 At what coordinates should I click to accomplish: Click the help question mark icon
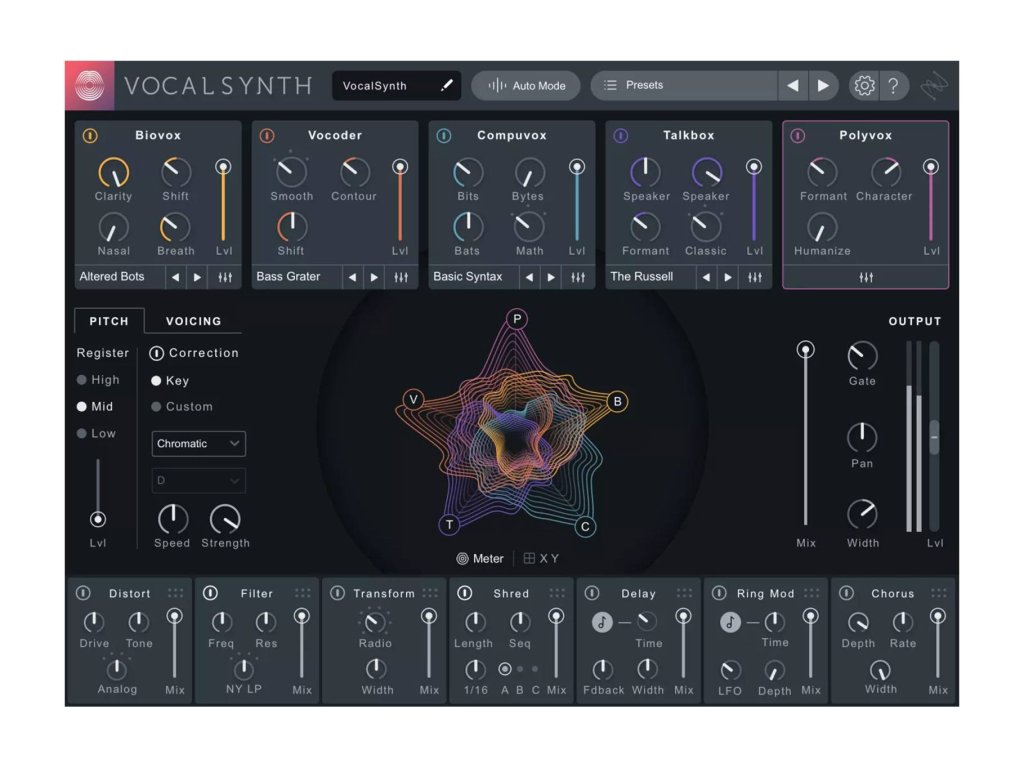pyautogui.click(x=893, y=86)
